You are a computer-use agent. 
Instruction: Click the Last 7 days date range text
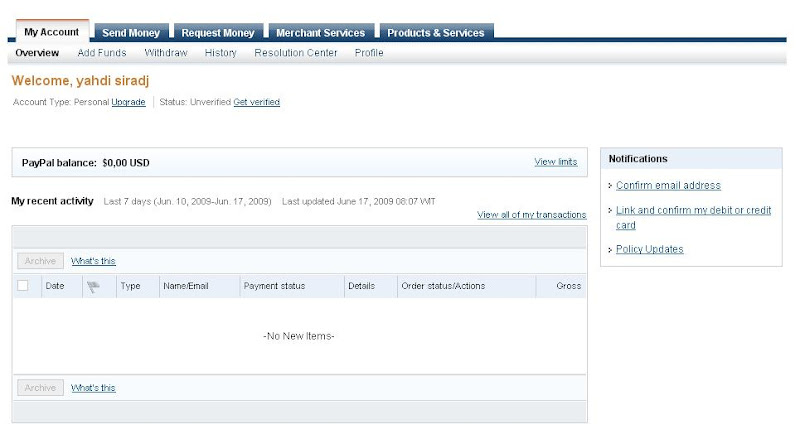(x=187, y=201)
